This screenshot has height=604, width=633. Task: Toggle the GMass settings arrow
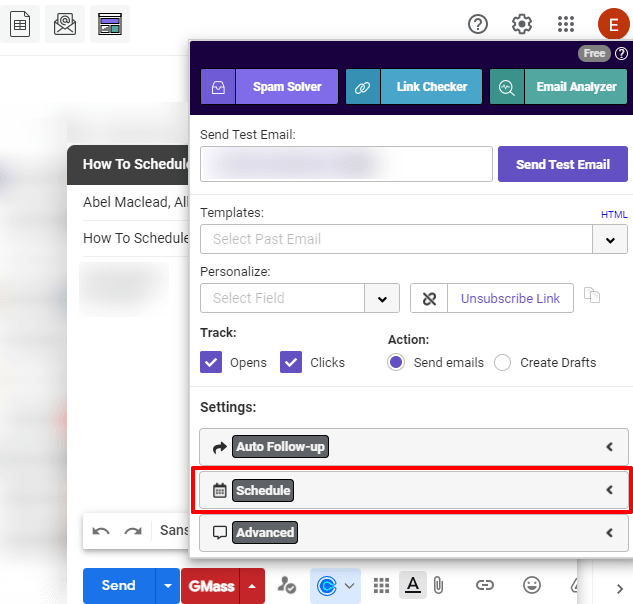pos(252,586)
